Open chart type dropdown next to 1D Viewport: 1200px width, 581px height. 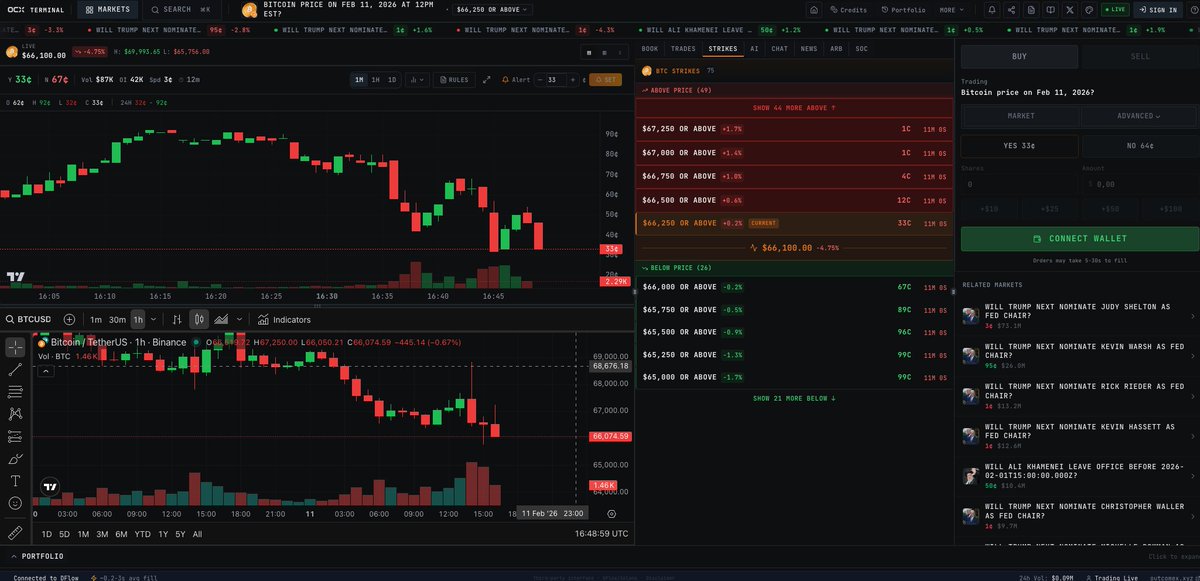(417, 80)
